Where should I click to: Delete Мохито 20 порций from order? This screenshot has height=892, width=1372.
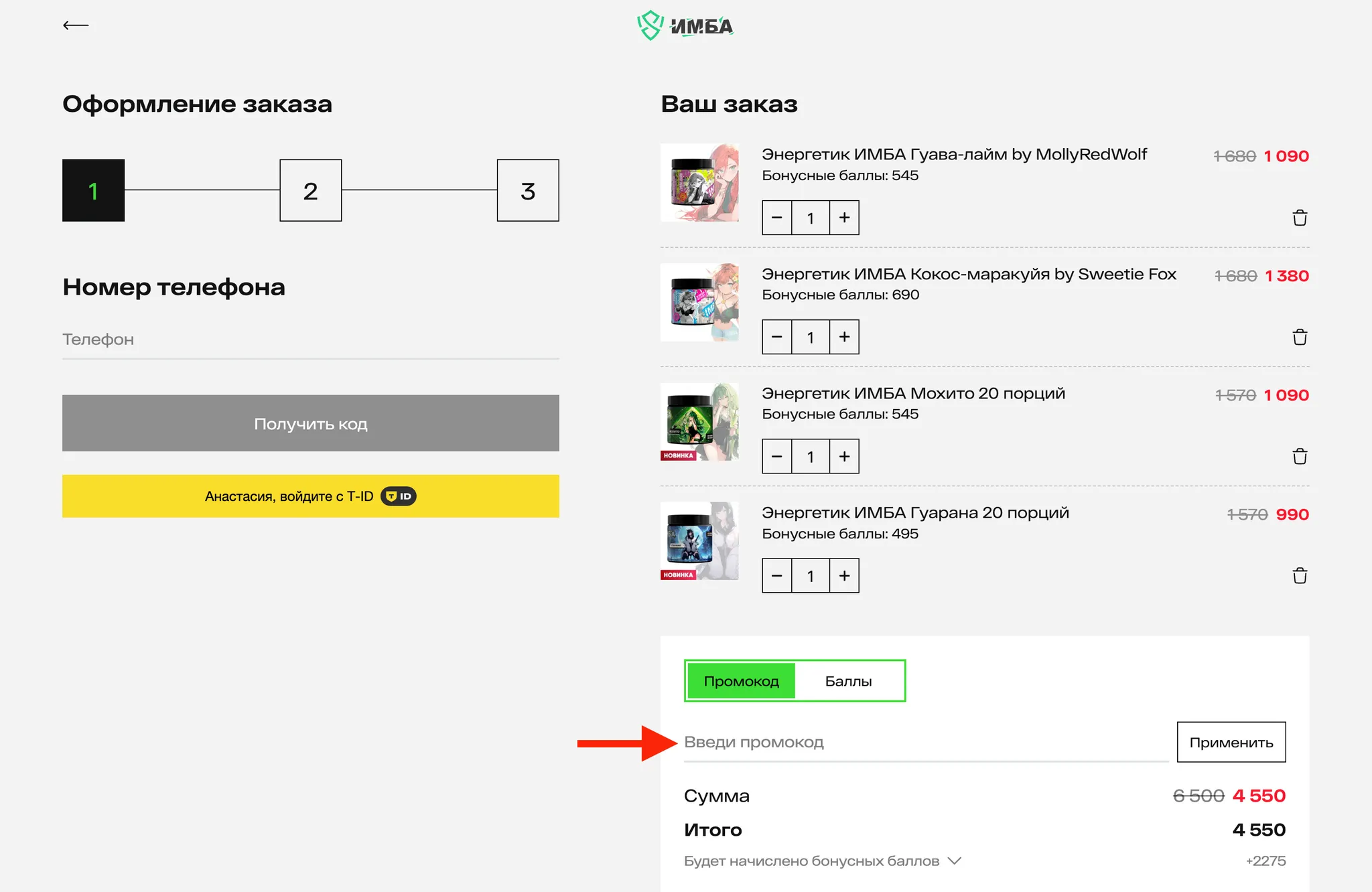click(1300, 456)
